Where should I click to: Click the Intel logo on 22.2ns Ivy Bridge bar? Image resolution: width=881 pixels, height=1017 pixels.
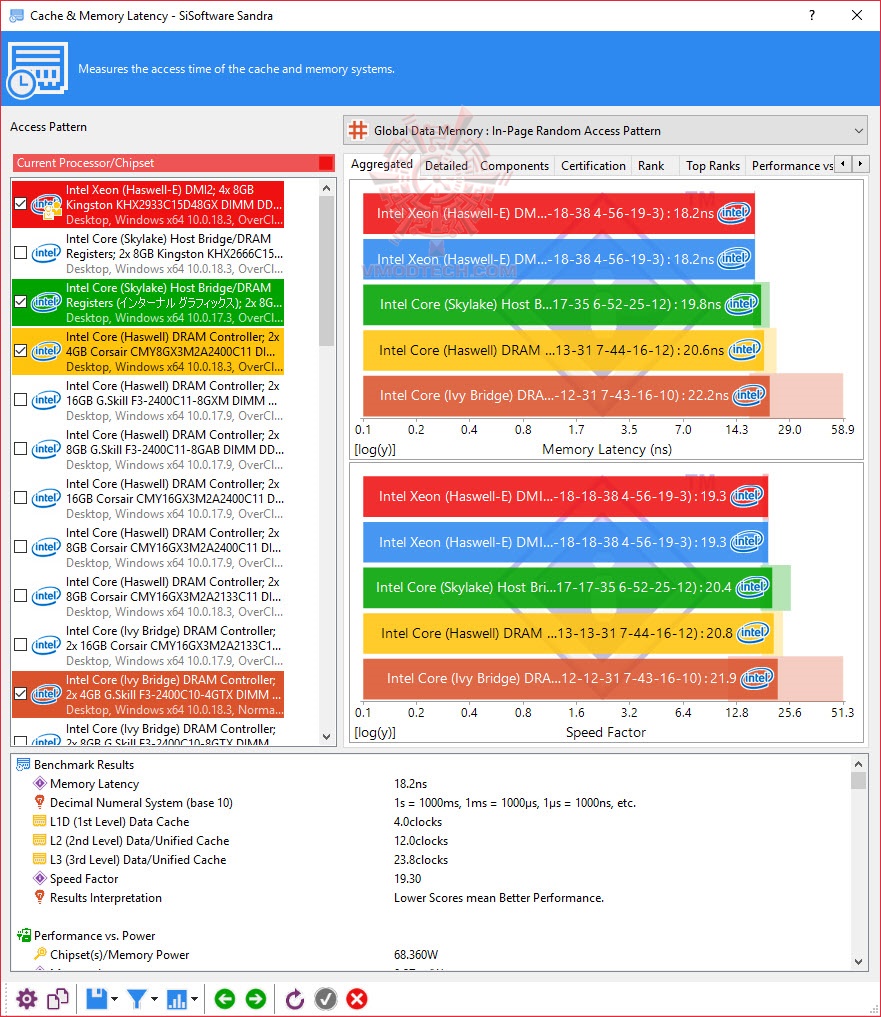click(x=749, y=394)
